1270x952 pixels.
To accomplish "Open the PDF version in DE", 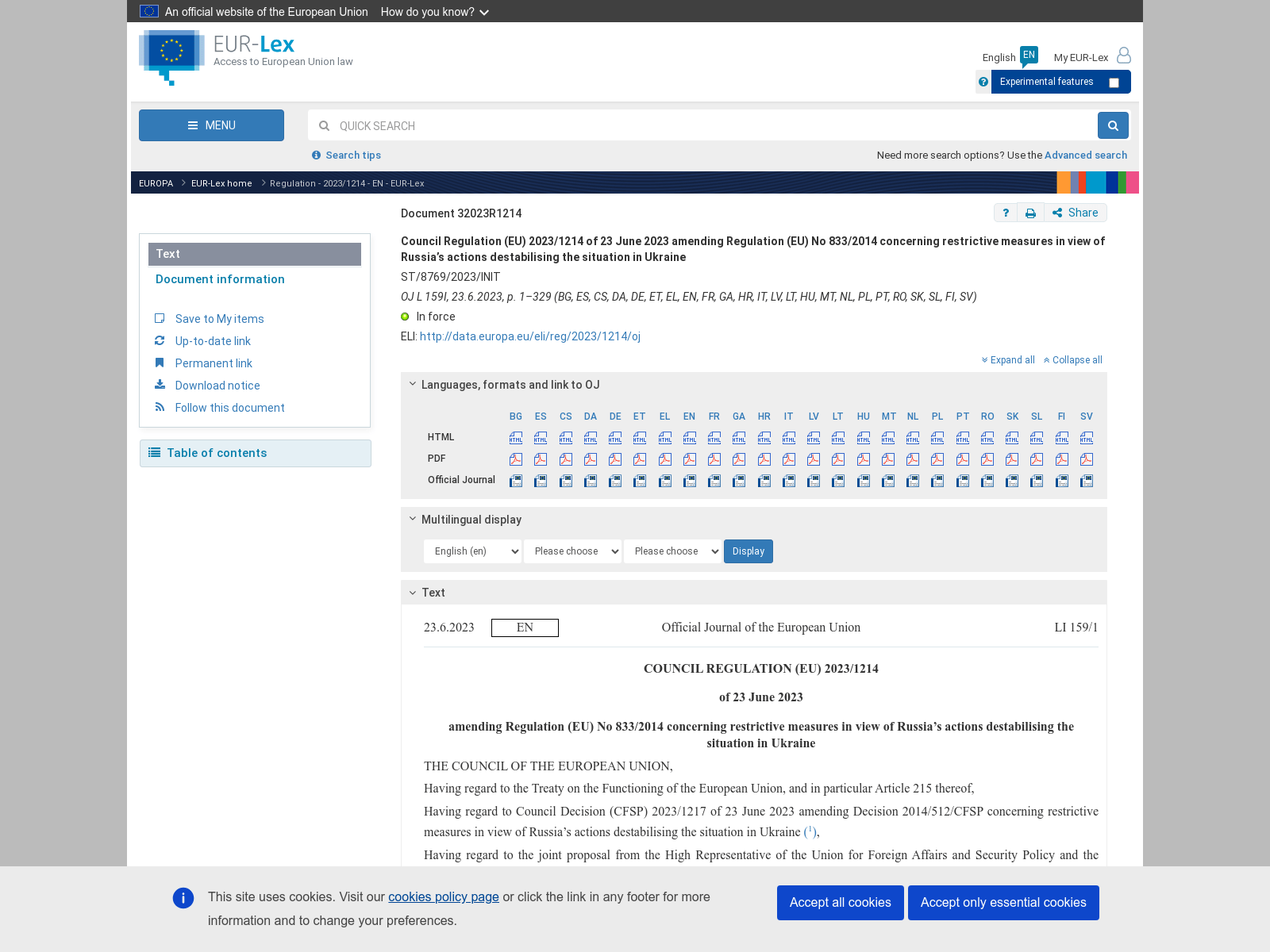I will (x=615, y=459).
